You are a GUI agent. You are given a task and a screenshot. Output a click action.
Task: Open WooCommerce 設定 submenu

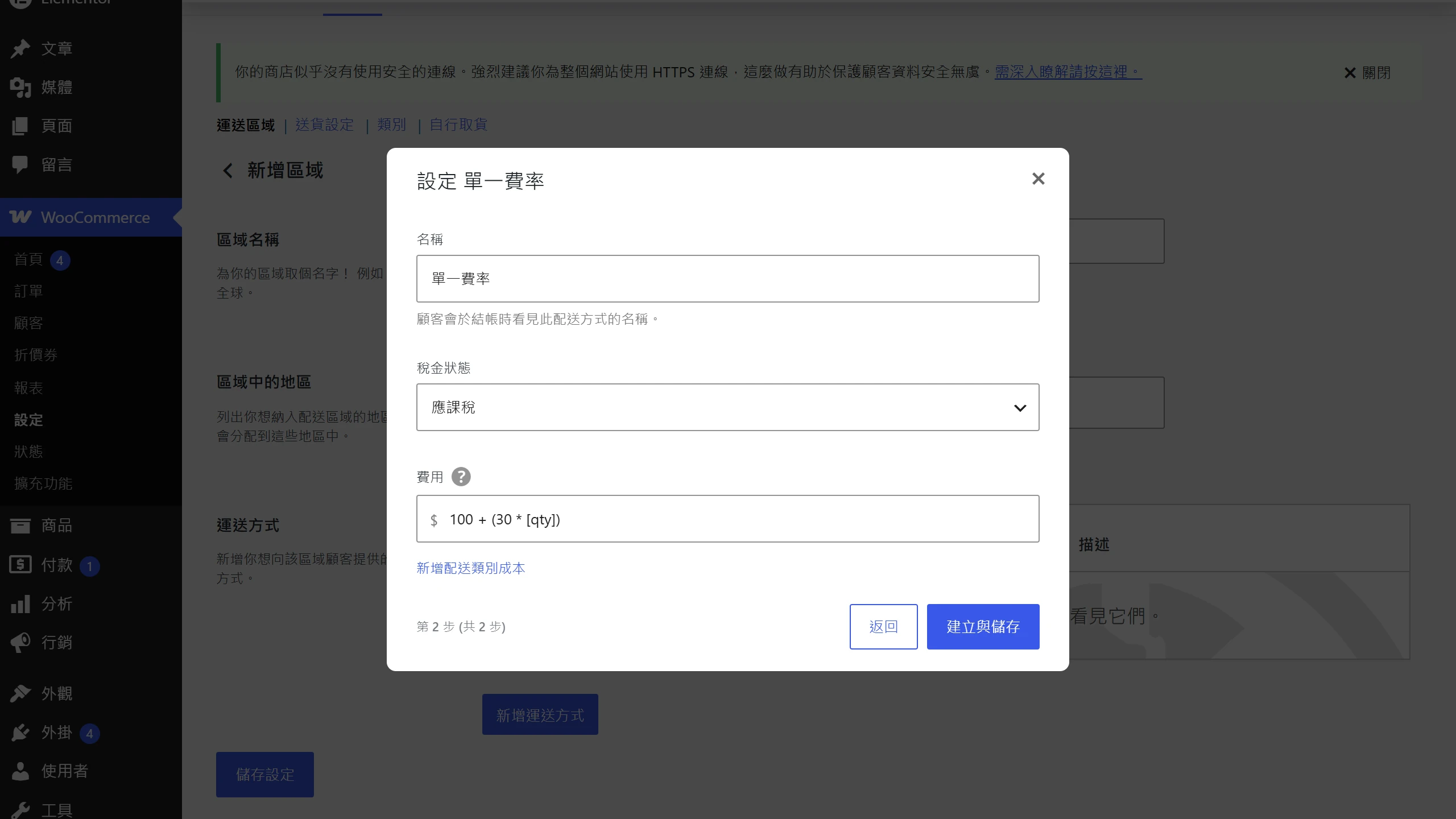[x=28, y=420]
